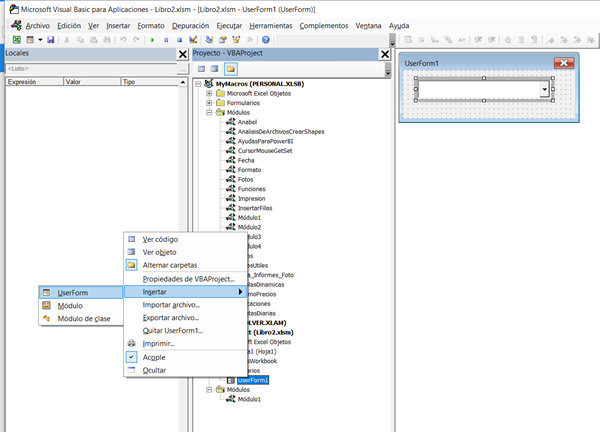Expand the Microsoft Excel Objetos folder
Image resolution: width=600 pixels, height=432 pixels.
(x=208, y=93)
